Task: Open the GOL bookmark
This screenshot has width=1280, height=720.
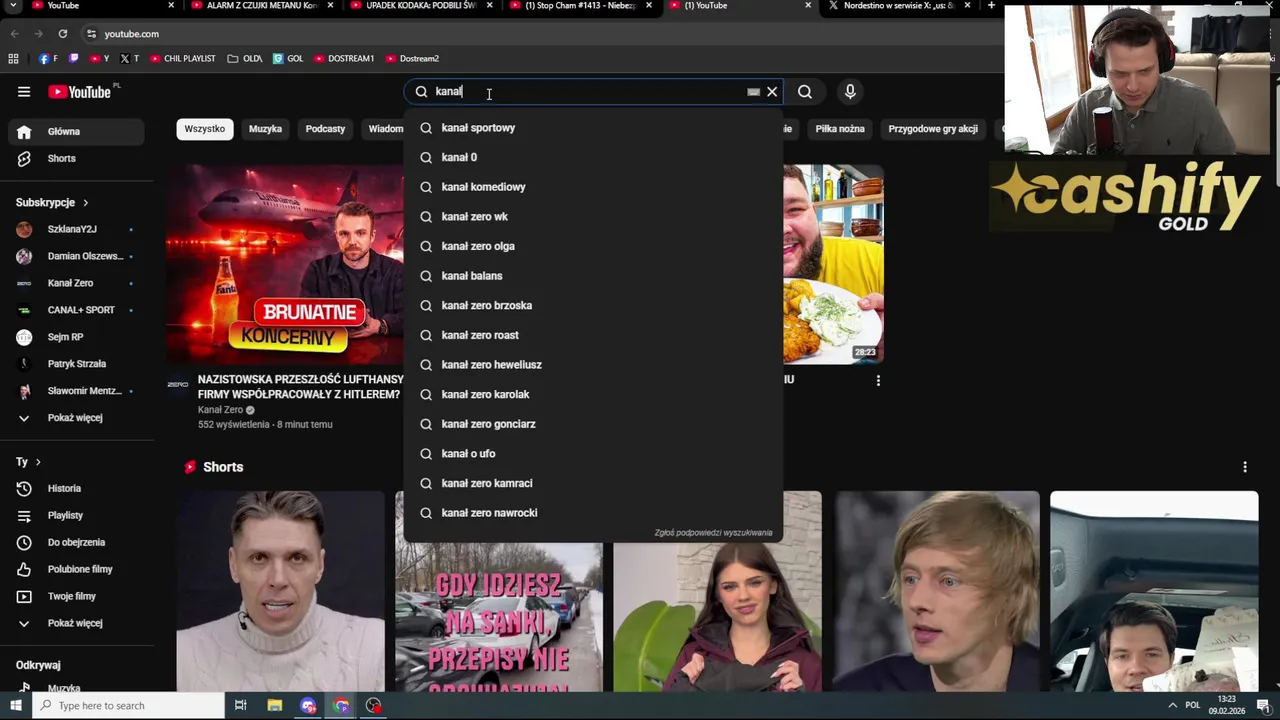Action: point(288,59)
